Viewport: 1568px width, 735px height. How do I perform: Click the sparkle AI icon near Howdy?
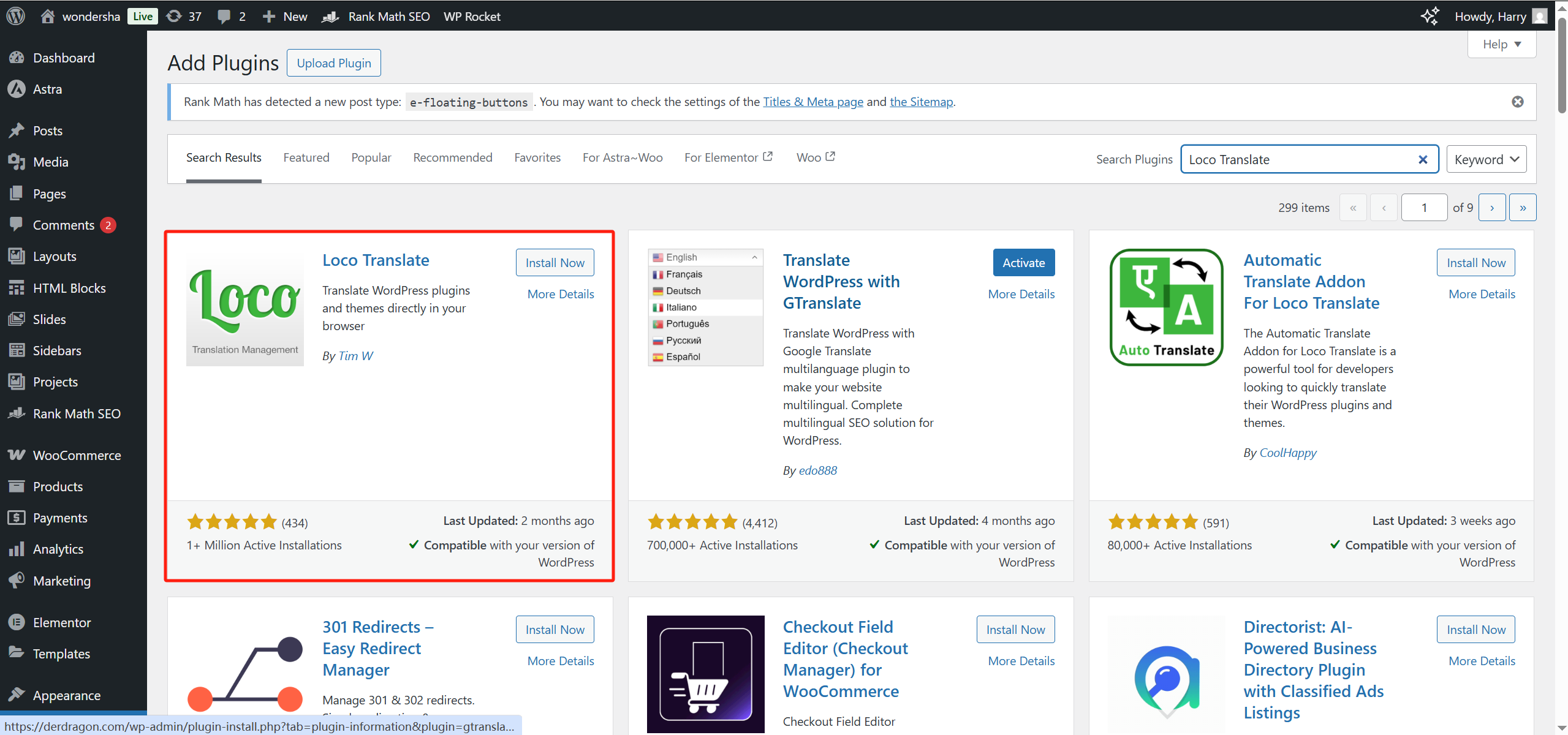tap(1430, 16)
